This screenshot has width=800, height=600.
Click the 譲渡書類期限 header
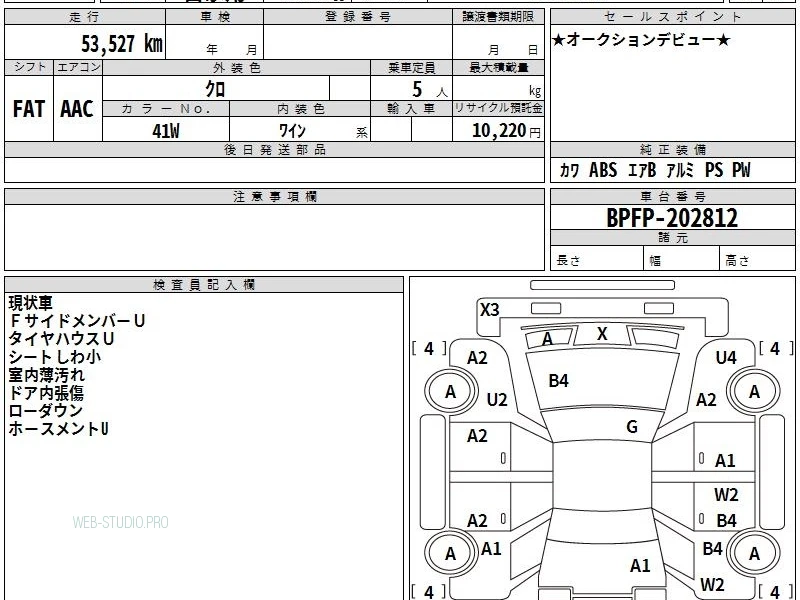498,17
